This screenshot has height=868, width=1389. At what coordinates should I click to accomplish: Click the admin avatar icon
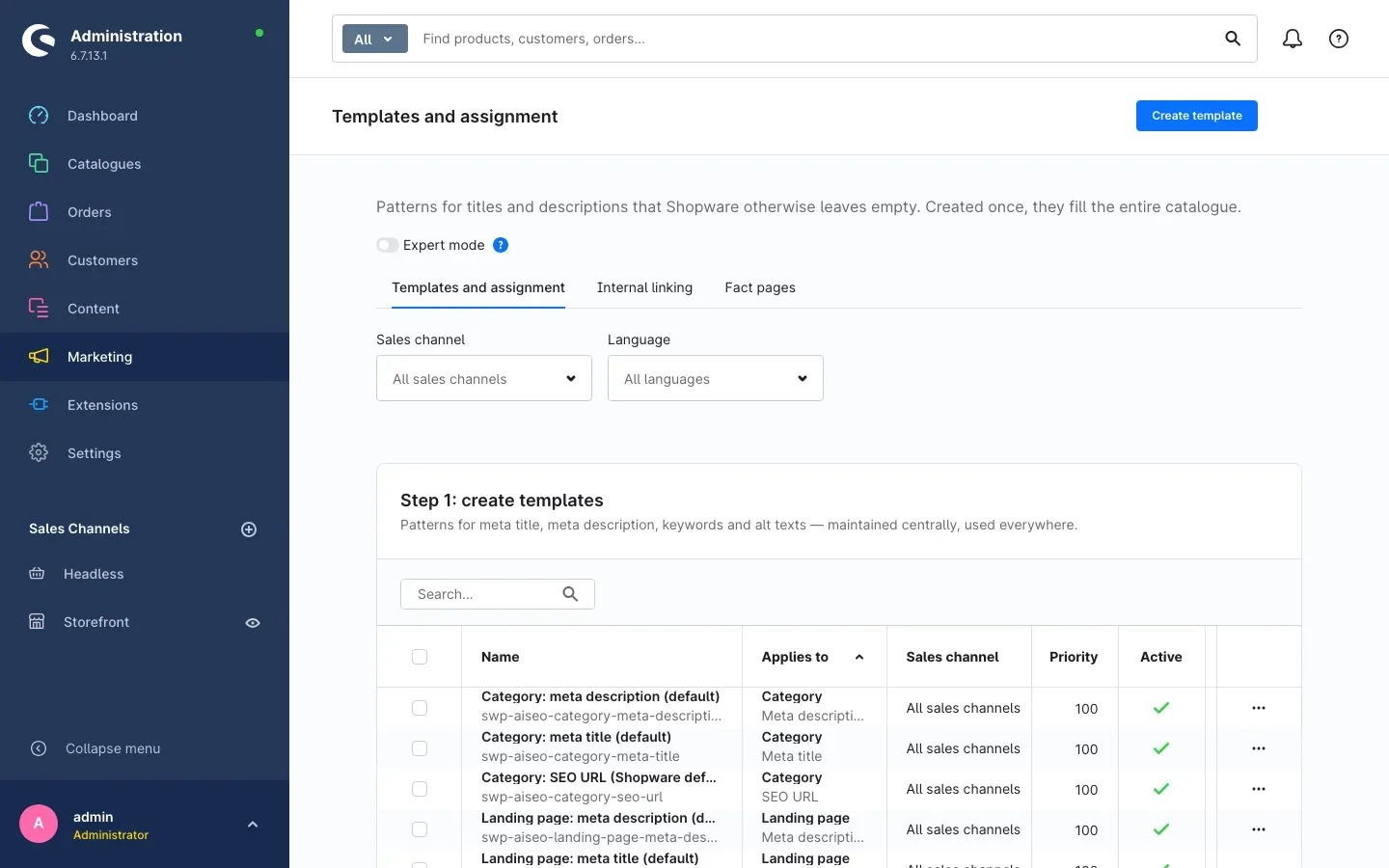pyautogui.click(x=39, y=824)
